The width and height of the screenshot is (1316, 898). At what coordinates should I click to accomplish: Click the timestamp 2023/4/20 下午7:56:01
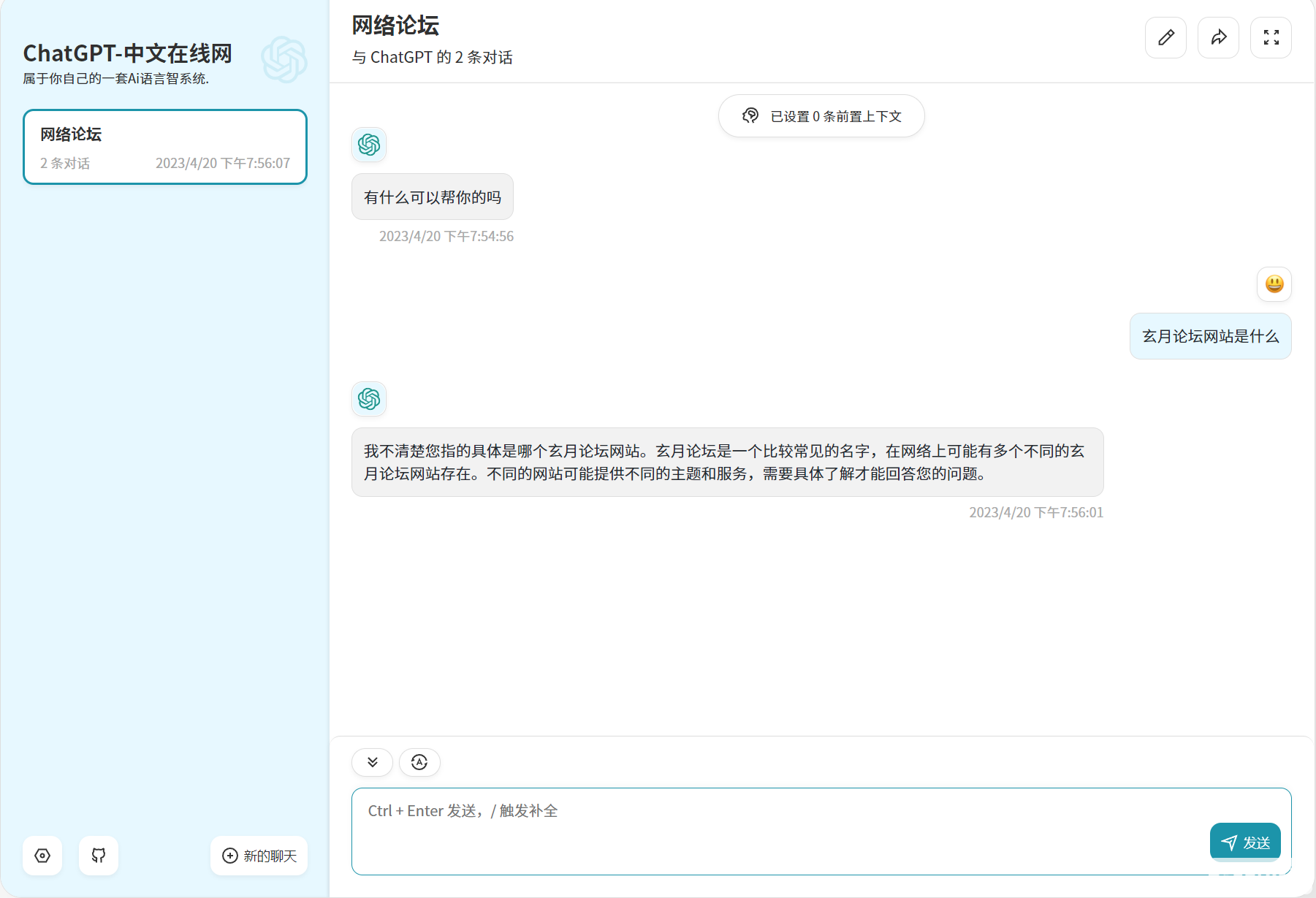tap(1036, 512)
